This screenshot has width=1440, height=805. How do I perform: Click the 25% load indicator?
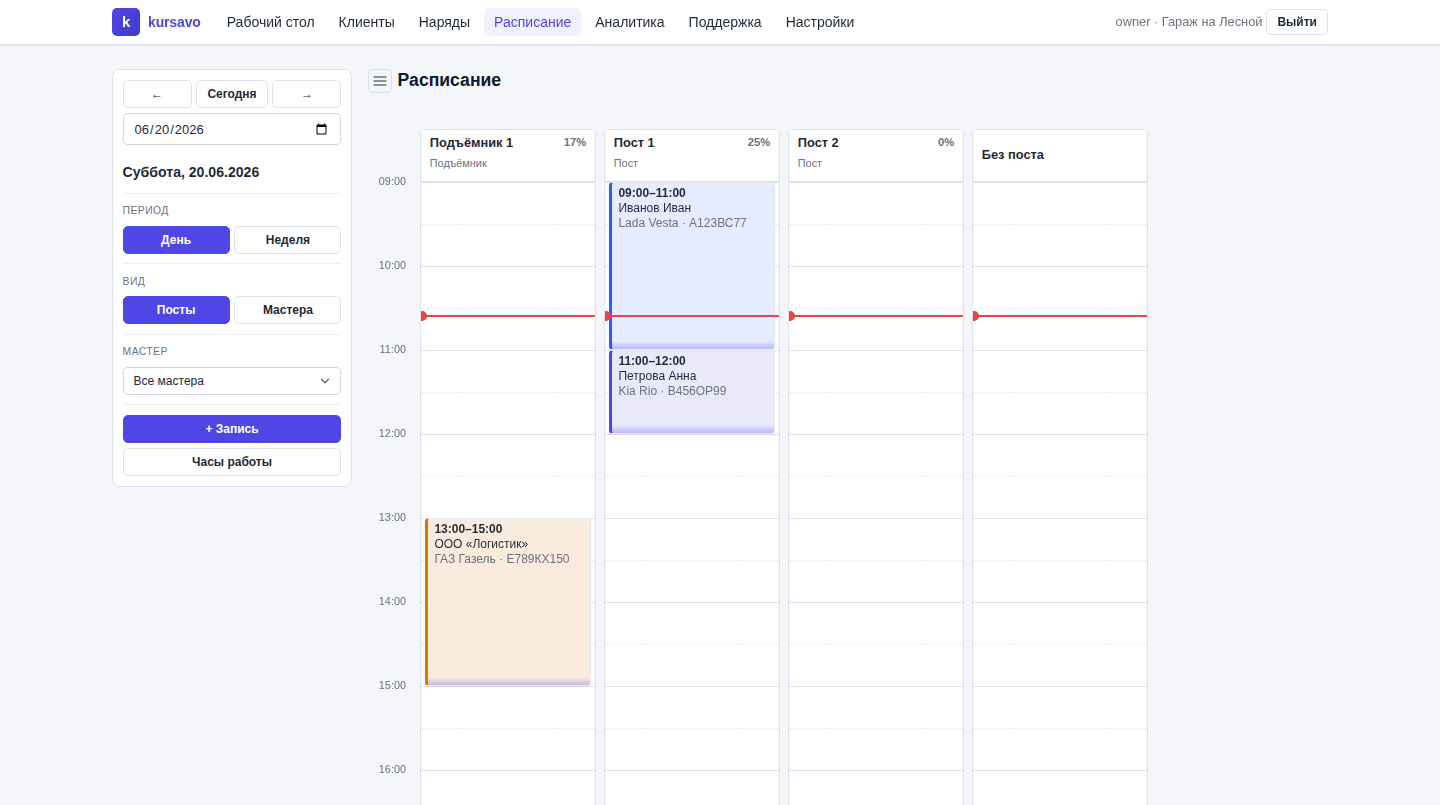click(759, 142)
